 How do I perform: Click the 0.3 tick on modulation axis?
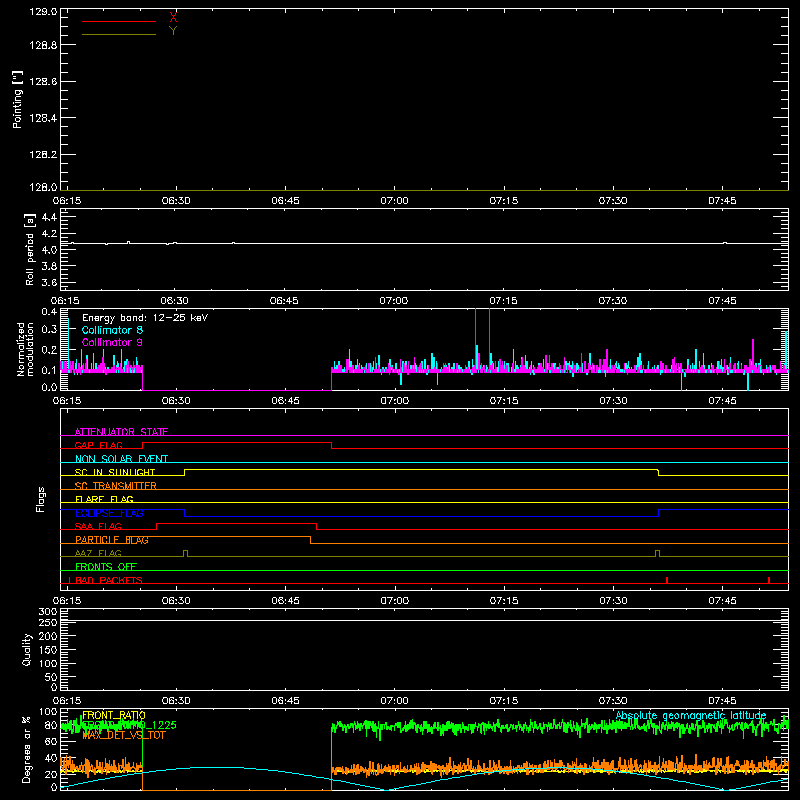point(49,329)
